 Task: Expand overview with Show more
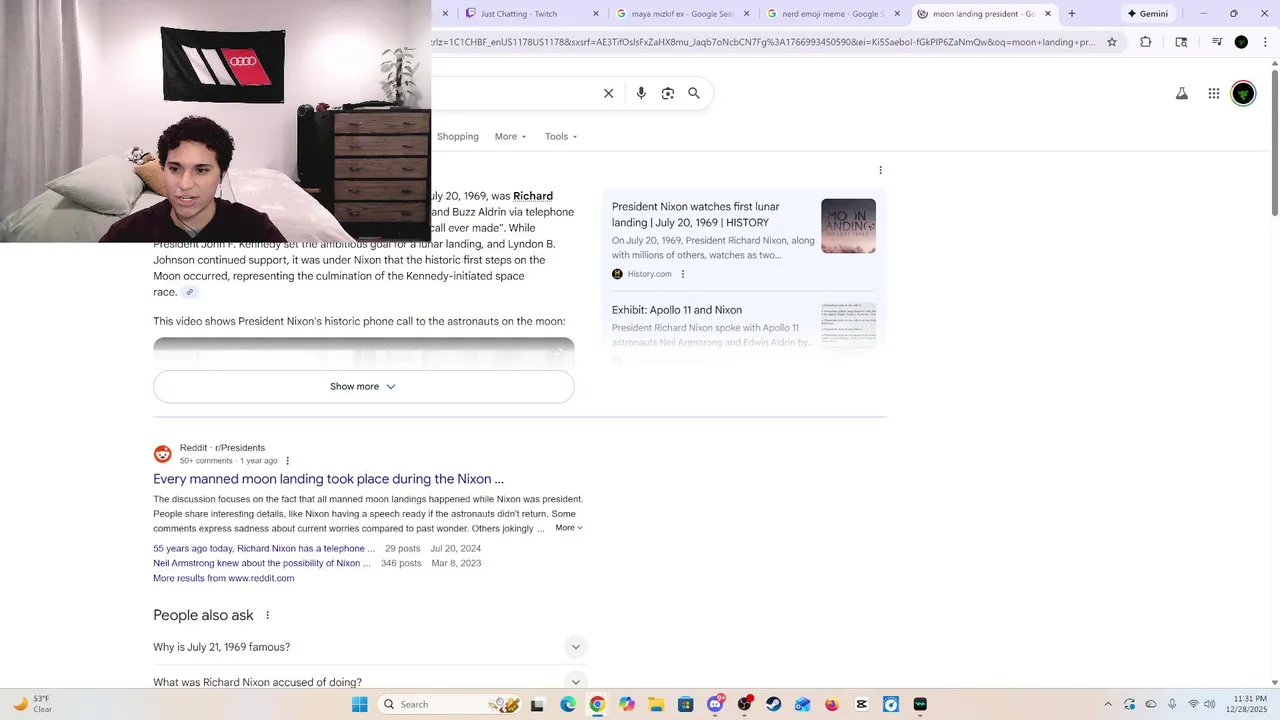tap(363, 386)
